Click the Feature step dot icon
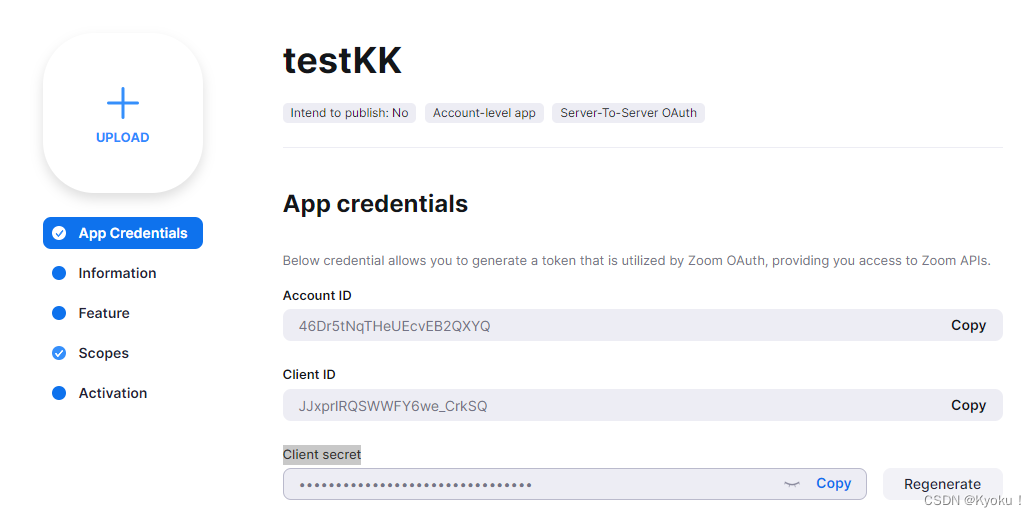 point(59,313)
